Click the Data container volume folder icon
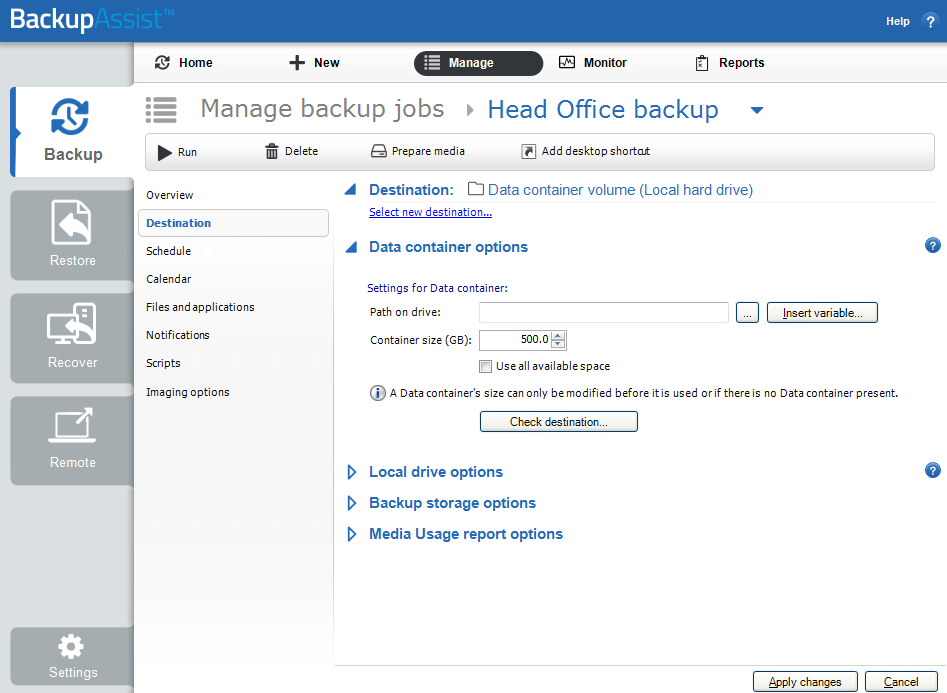Image resolution: width=947 pixels, height=693 pixels. point(476,189)
